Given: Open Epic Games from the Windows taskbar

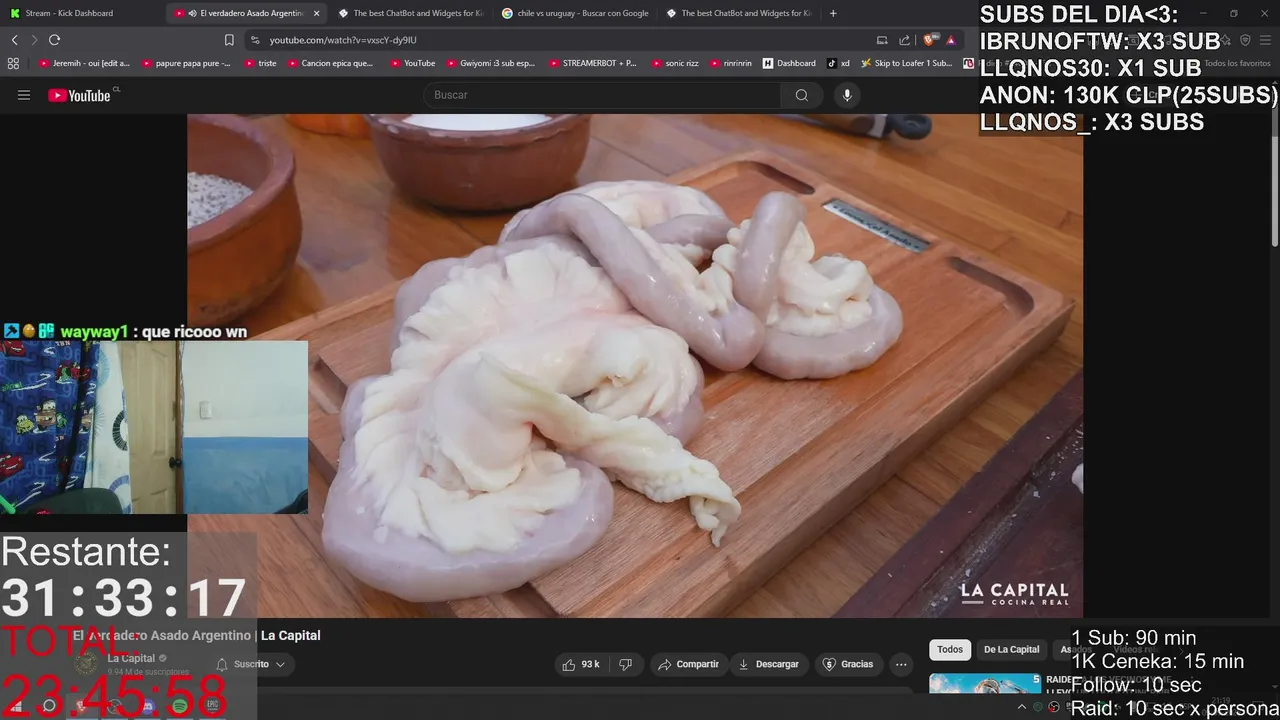Looking at the screenshot, I should [x=212, y=706].
